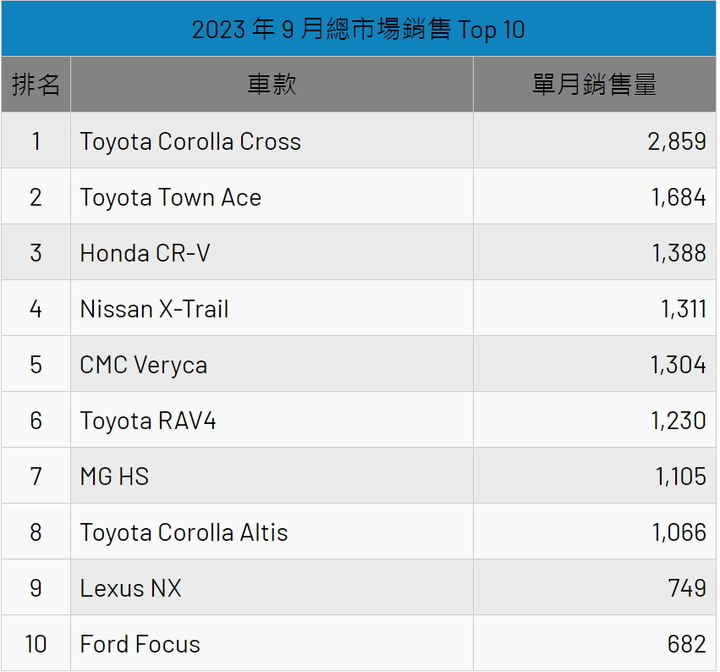Click the table title '2023 年 9 月總市場銷售 Top 10'
This screenshot has height=672, width=720.
tap(358, 29)
